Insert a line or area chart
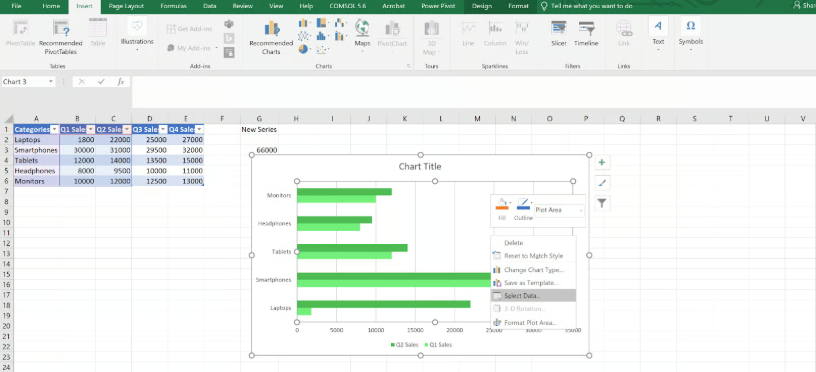 (x=305, y=36)
